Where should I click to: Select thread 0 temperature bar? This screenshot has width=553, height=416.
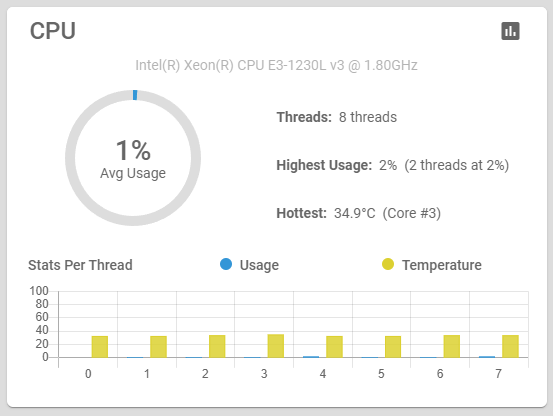(100, 347)
